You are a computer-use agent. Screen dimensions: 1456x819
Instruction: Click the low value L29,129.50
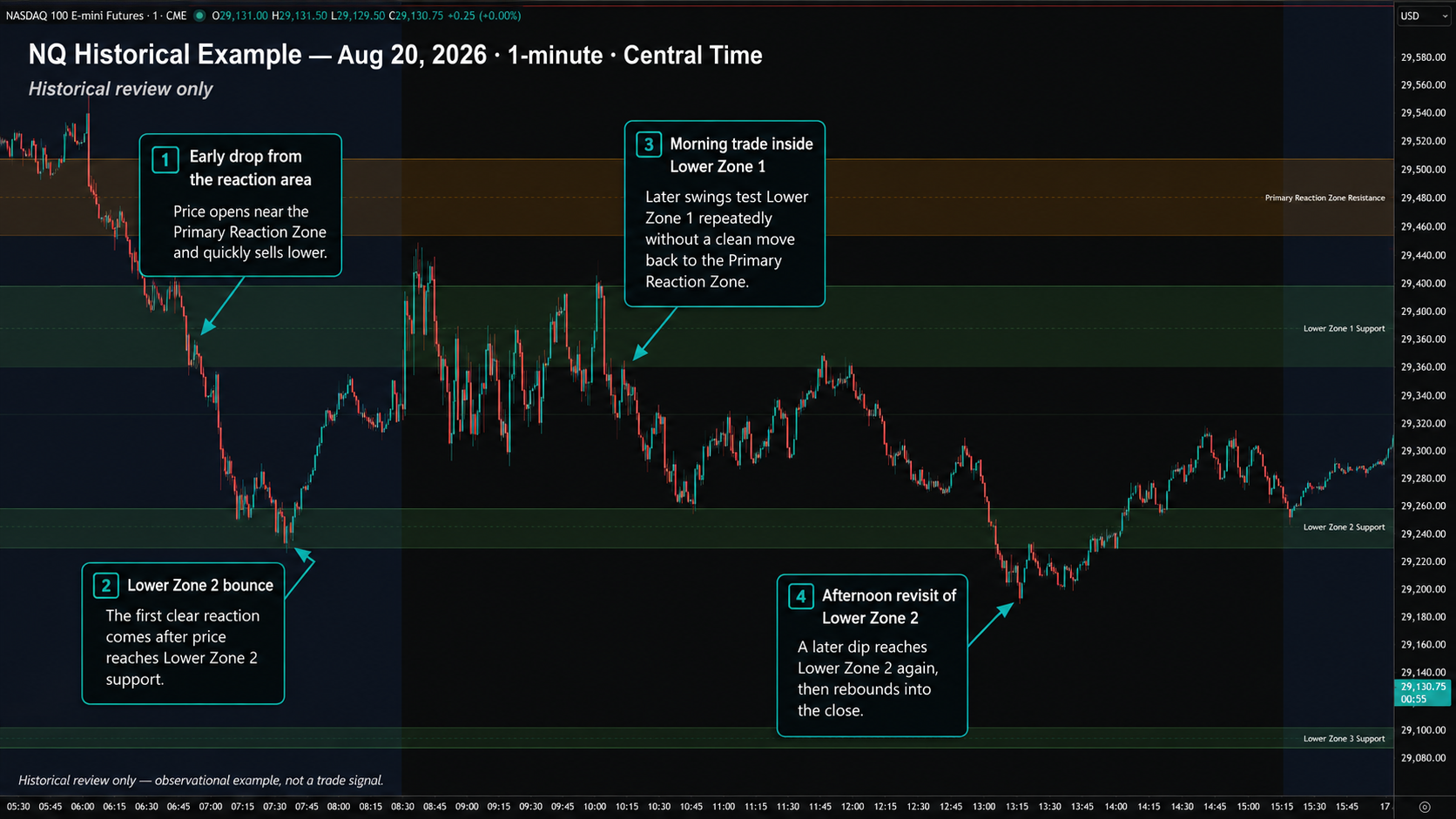(x=358, y=16)
